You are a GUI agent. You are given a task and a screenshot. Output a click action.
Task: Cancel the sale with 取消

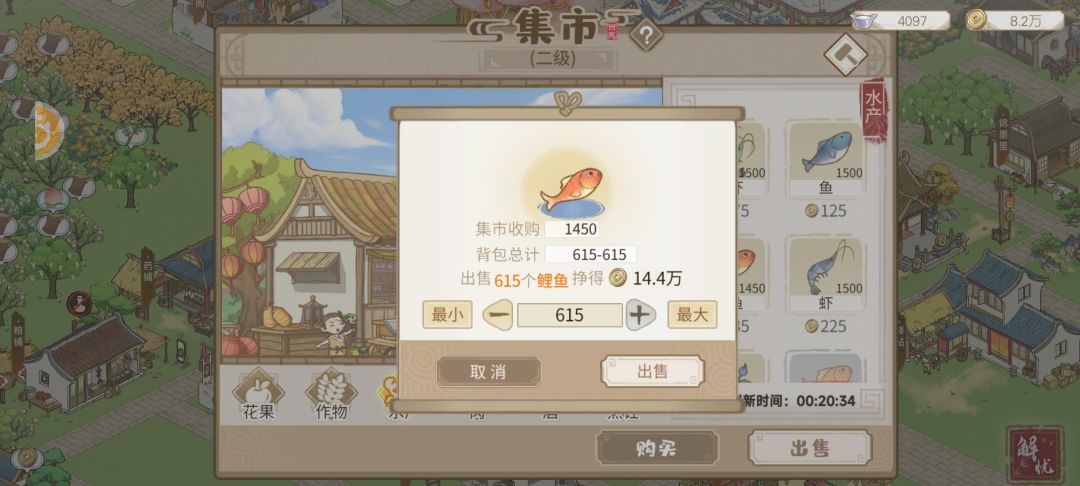[x=488, y=372]
